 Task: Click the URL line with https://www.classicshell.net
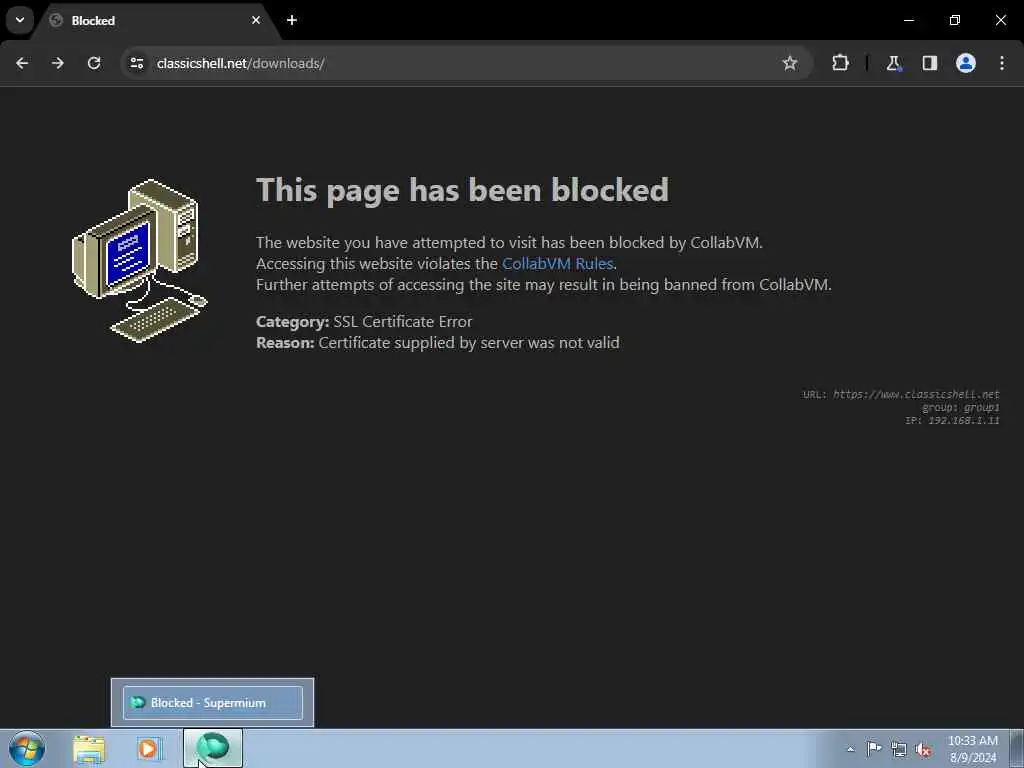click(x=901, y=394)
